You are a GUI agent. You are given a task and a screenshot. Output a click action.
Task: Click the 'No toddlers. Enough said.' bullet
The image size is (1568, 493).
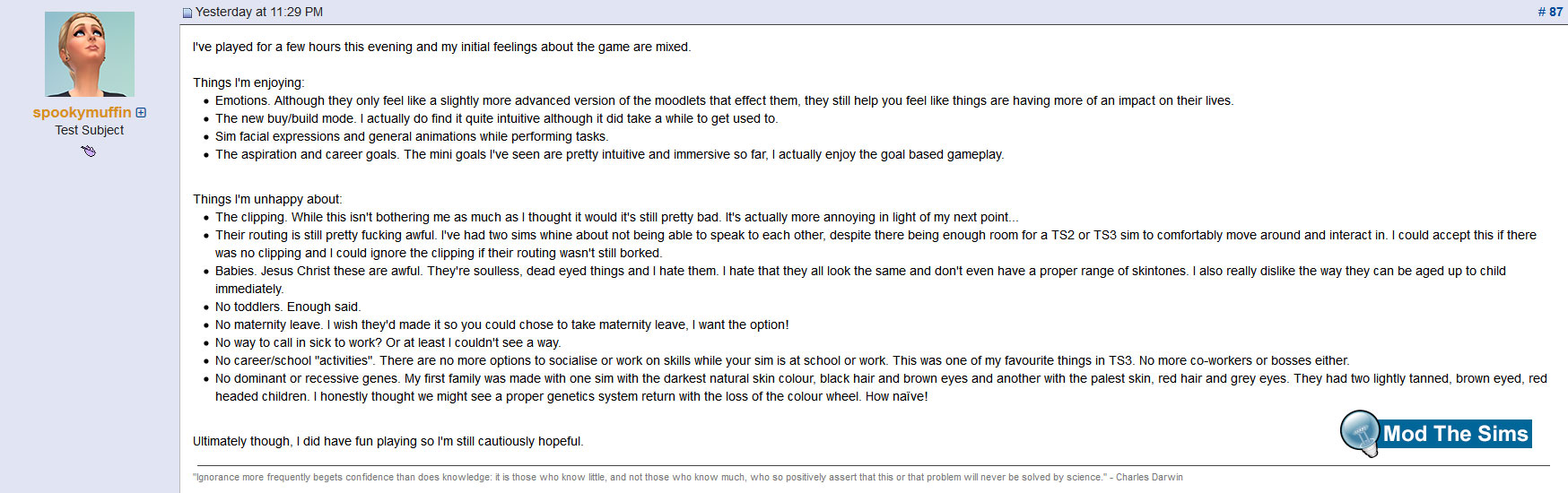click(x=288, y=307)
